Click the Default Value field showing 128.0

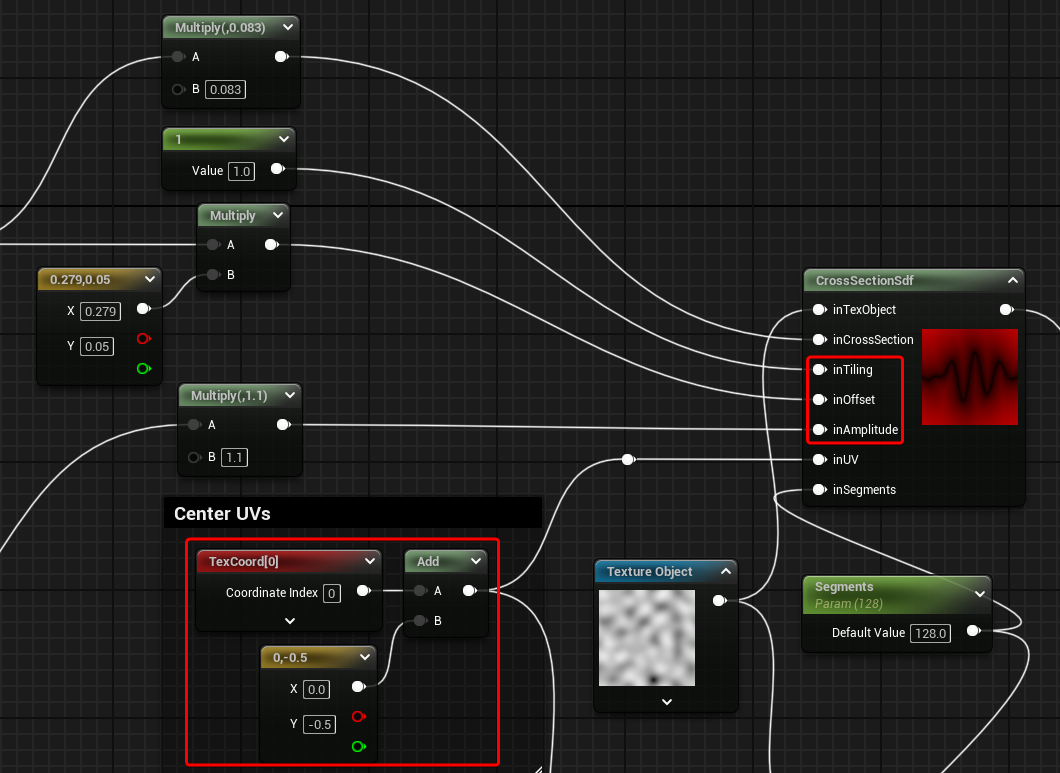click(x=931, y=633)
